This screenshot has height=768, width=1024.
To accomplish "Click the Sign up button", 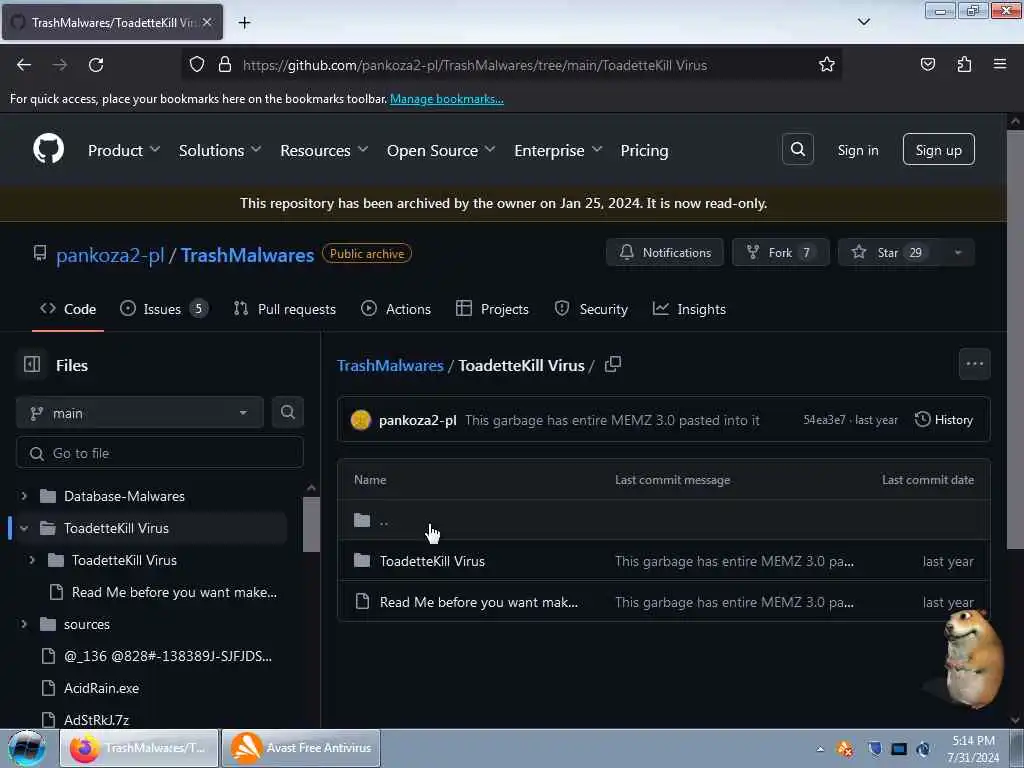I will 938,150.
